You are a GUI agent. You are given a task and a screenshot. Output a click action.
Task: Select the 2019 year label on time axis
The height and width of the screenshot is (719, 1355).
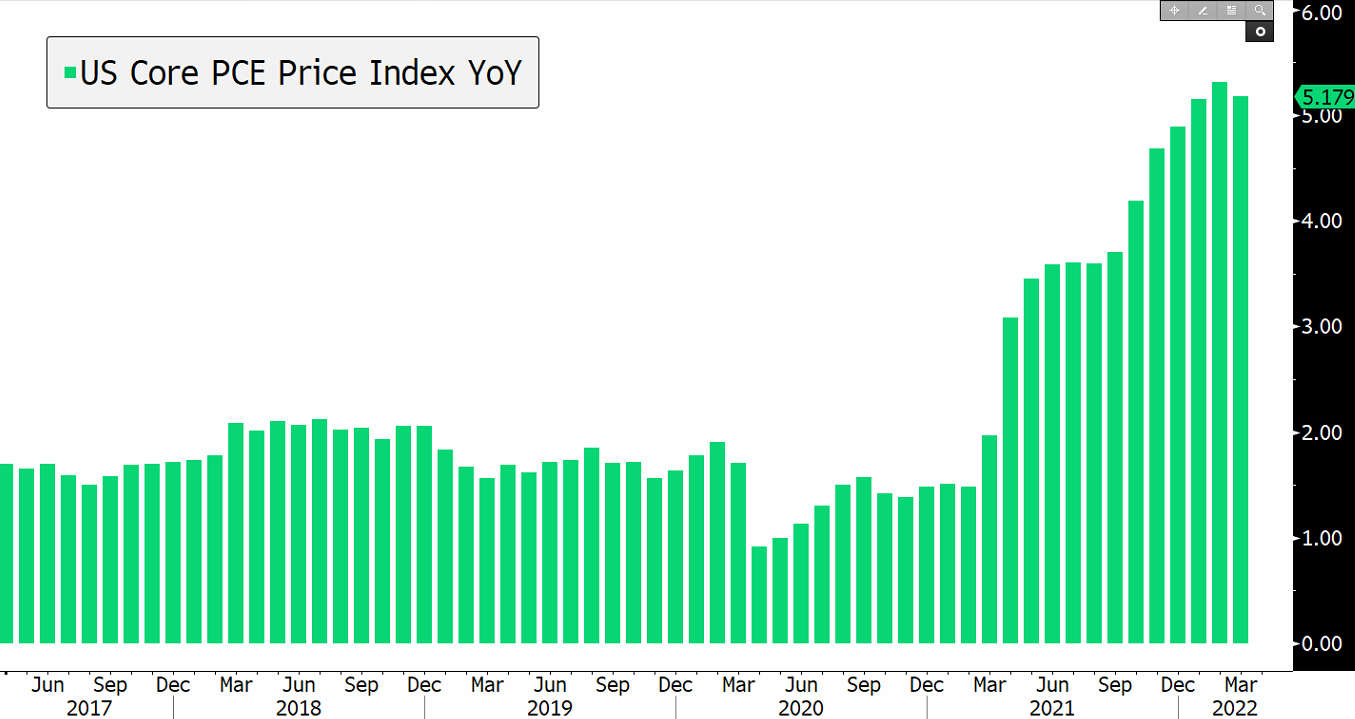point(550,708)
